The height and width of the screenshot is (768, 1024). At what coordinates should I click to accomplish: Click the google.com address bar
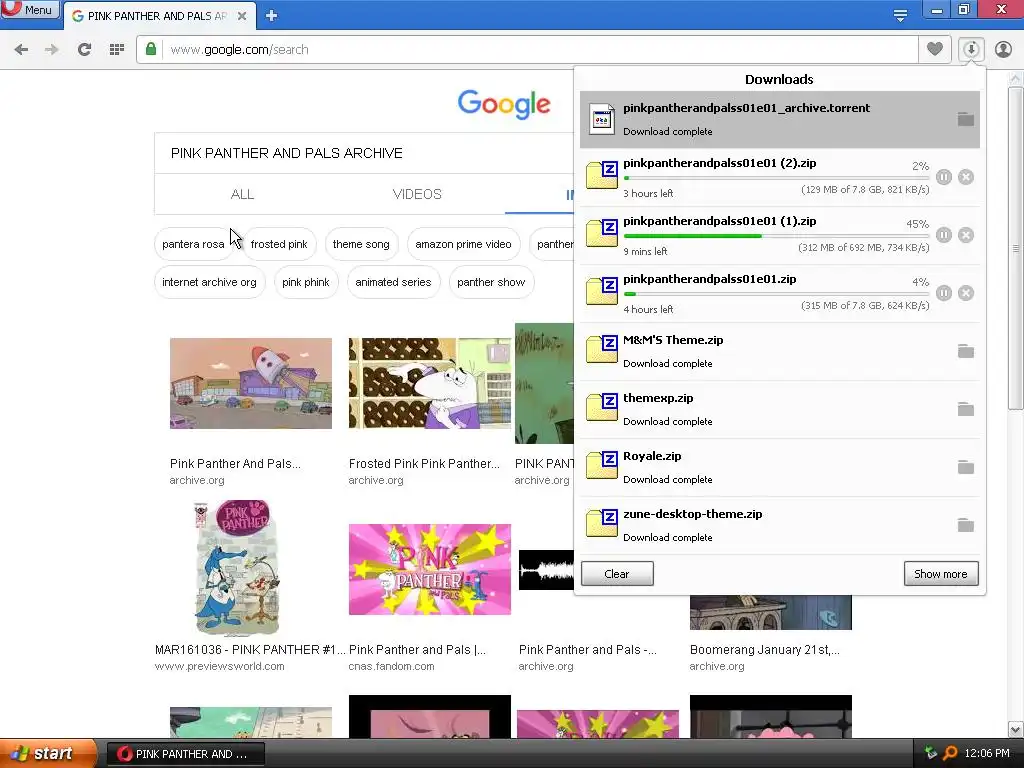point(526,50)
